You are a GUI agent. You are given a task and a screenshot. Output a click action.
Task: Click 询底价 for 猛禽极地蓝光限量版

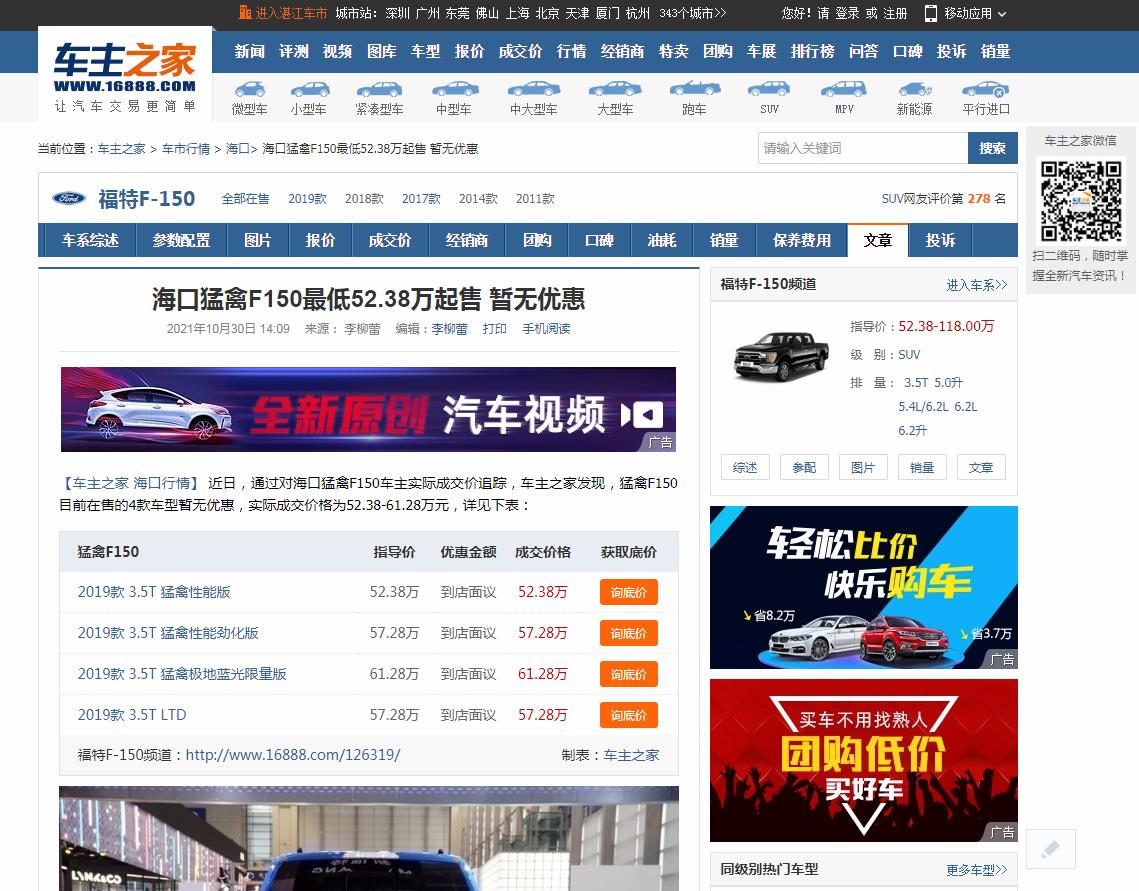tap(628, 674)
